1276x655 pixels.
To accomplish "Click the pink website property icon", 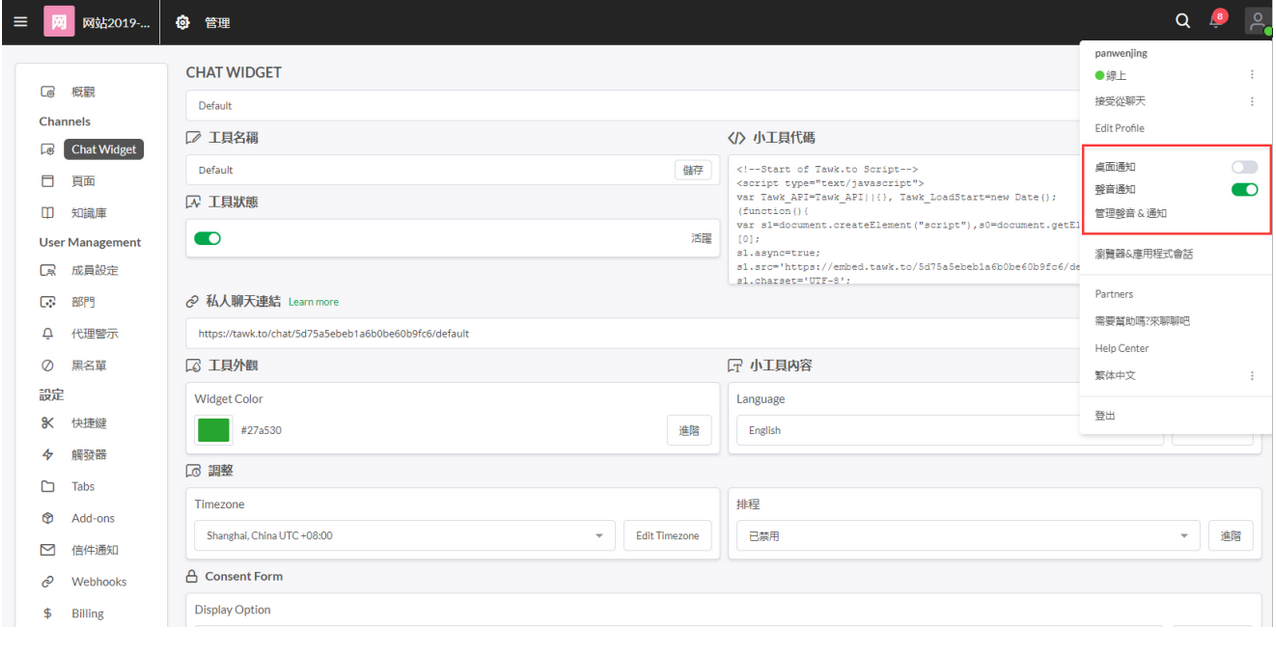I will pyautogui.click(x=59, y=21).
